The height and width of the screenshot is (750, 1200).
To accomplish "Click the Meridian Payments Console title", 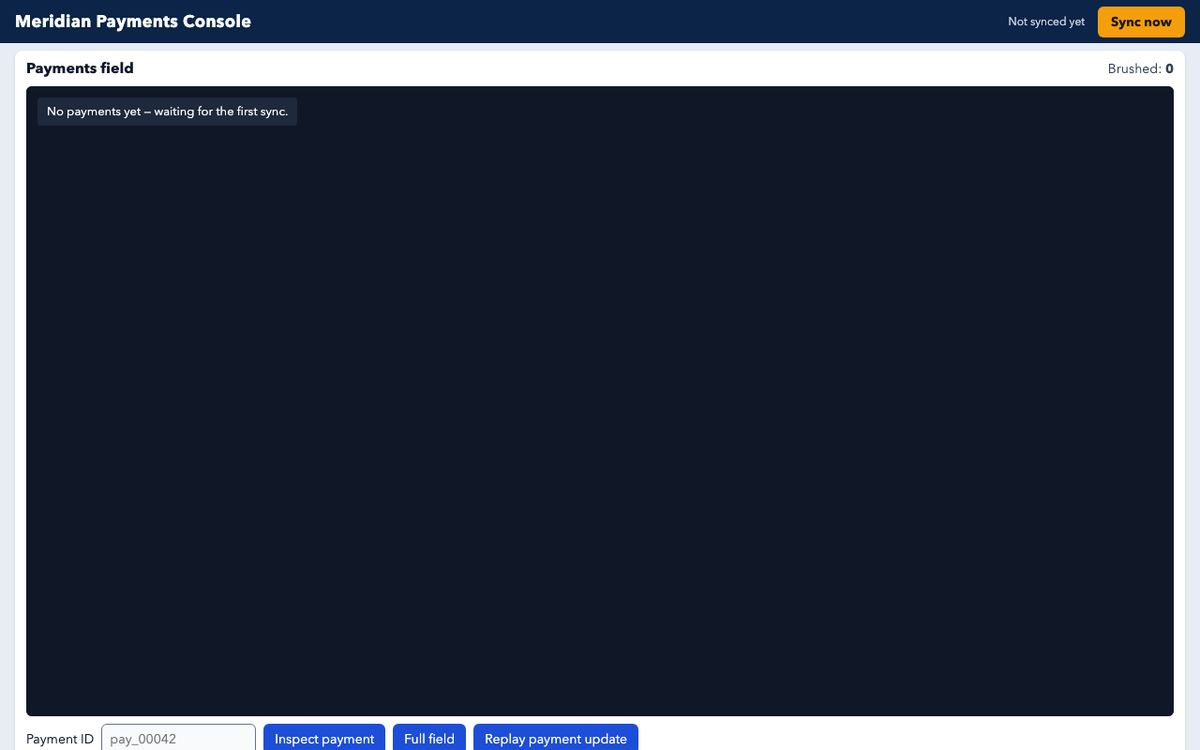I will [133, 22].
